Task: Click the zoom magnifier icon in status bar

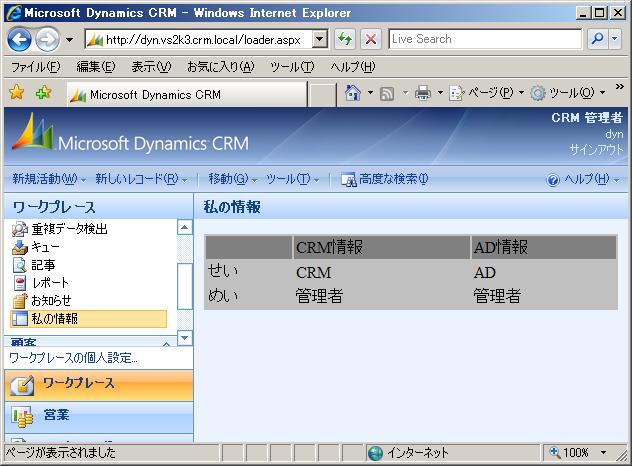Action: pos(555,452)
